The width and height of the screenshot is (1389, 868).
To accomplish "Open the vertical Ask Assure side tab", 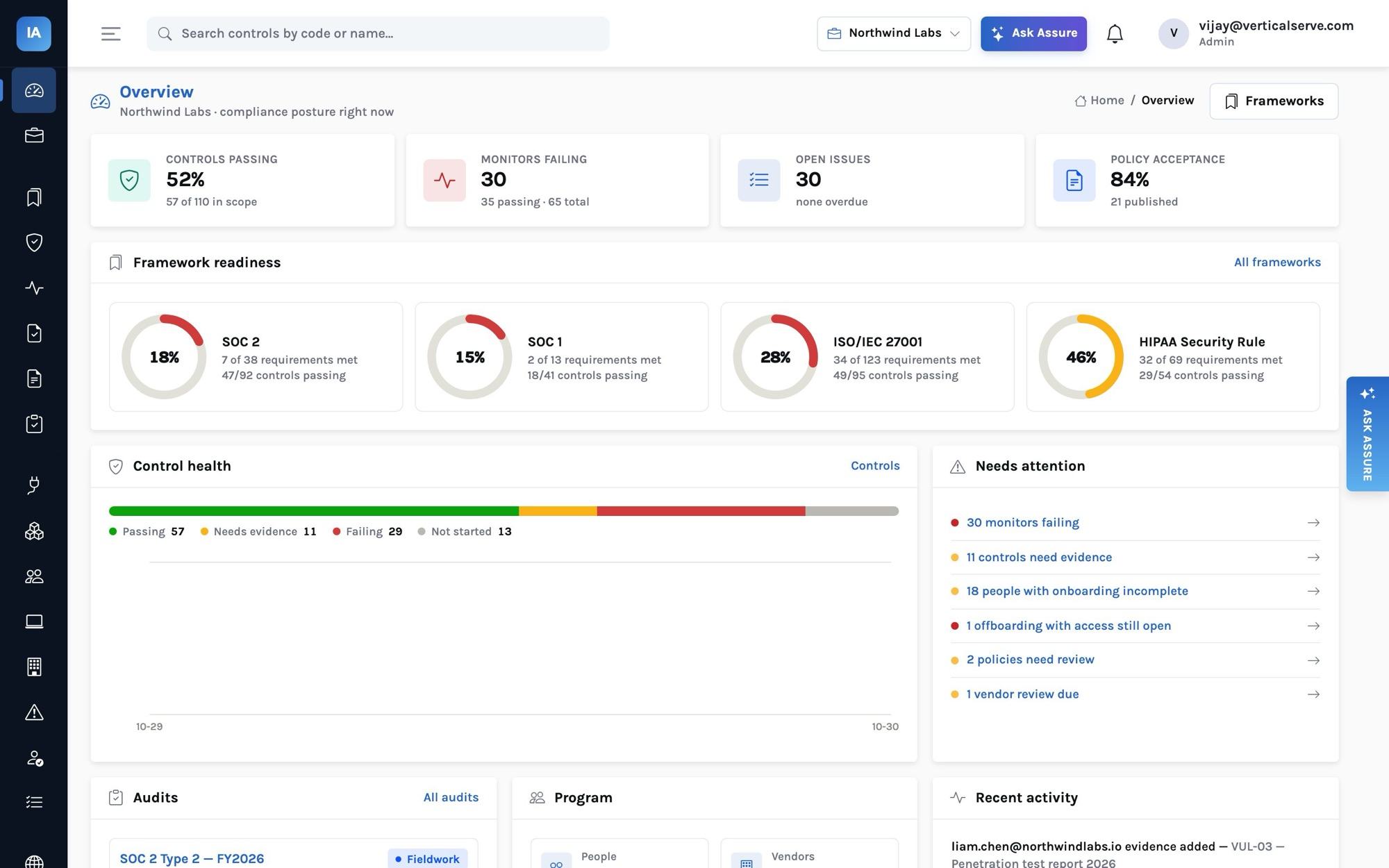I will click(1367, 434).
